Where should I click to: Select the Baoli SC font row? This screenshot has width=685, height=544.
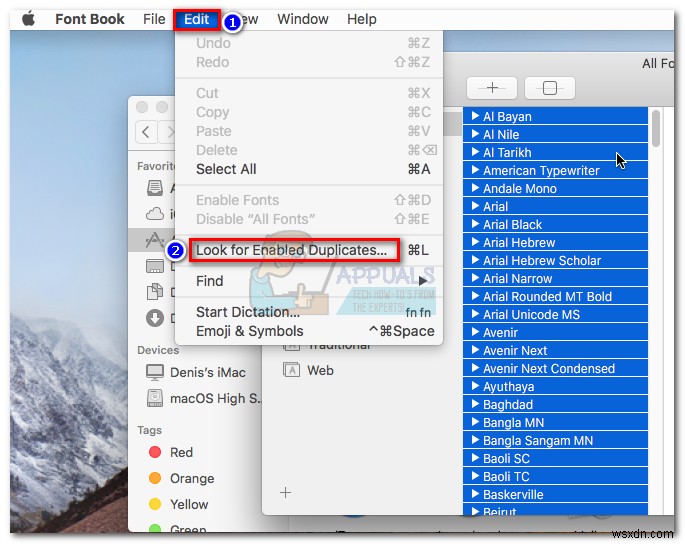click(x=555, y=458)
